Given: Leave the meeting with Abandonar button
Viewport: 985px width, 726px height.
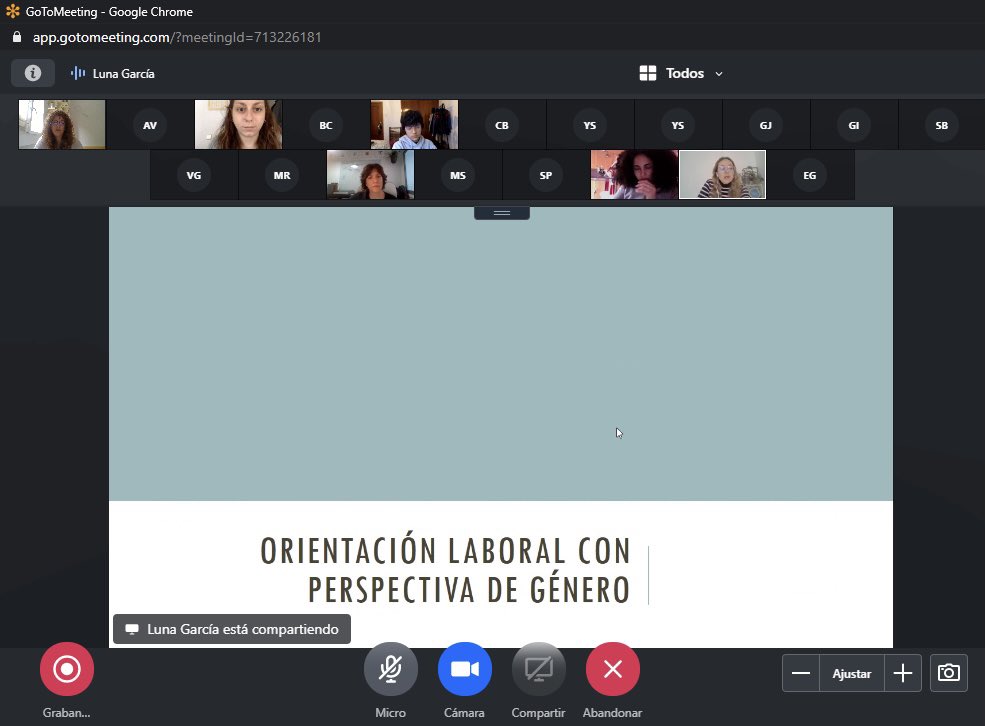Looking at the screenshot, I should point(613,669).
